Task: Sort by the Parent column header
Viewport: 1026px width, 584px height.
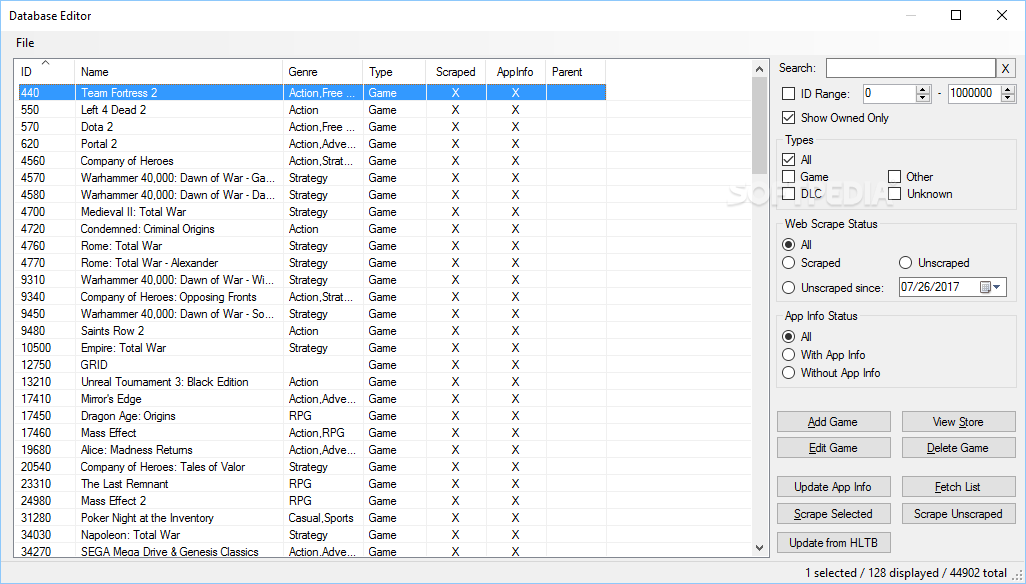Action: [x=576, y=72]
